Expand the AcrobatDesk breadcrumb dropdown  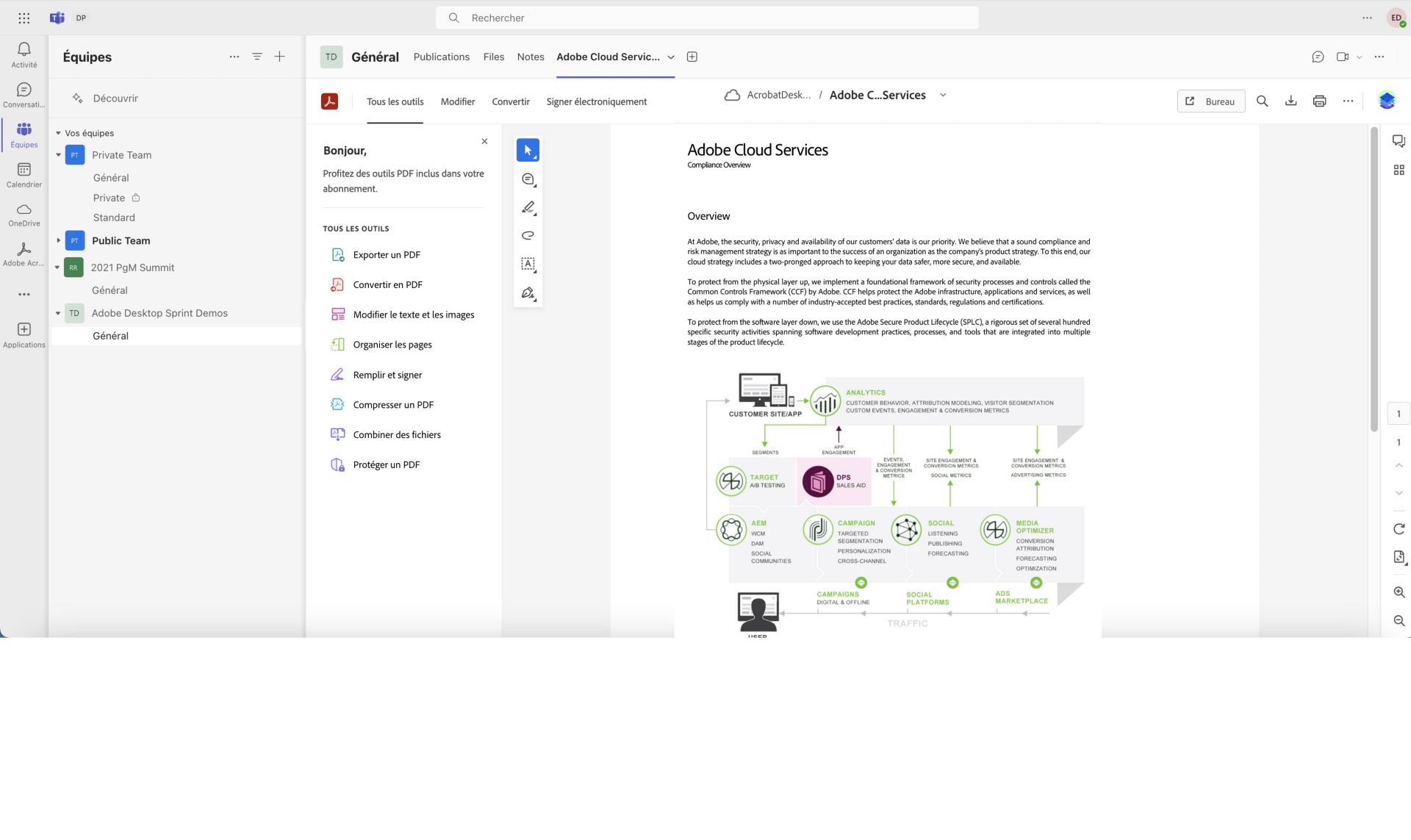tap(941, 95)
